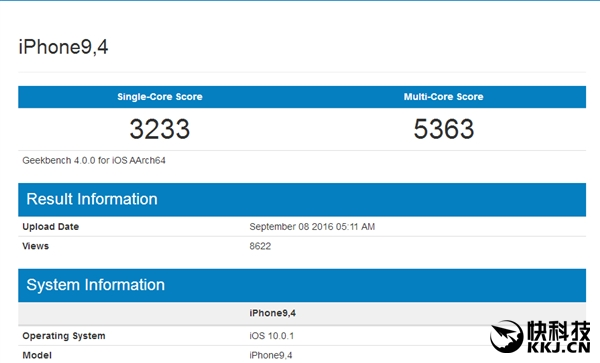This screenshot has width=600, height=363.
Task: Select the views count 8622
Action: point(260,246)
